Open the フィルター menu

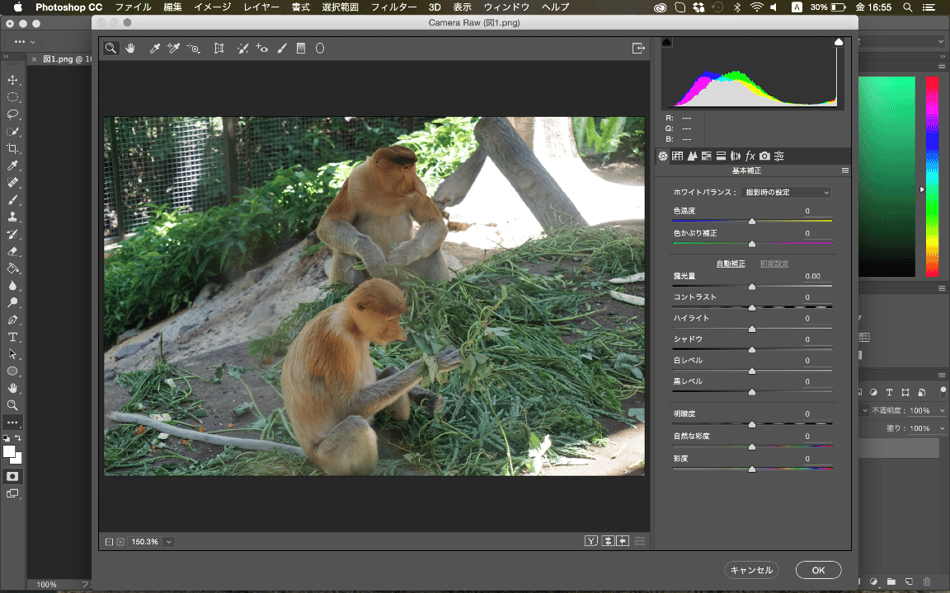click(393, 7)
